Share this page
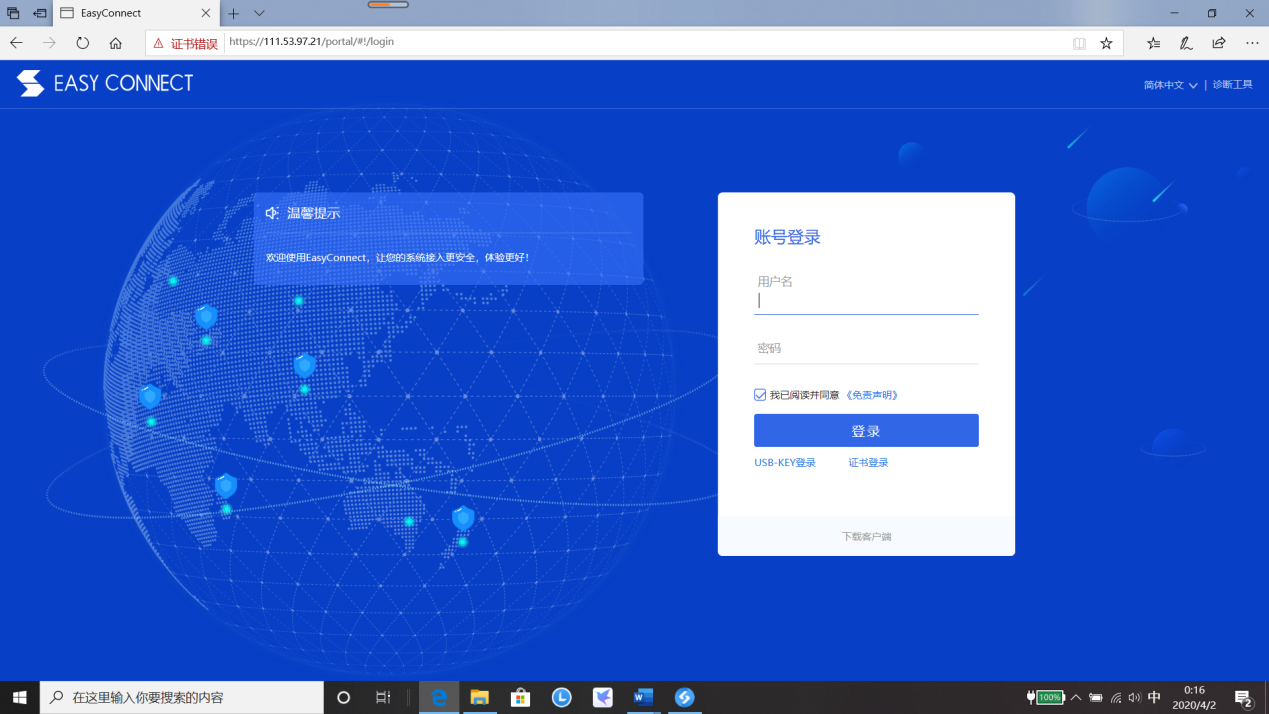Viewport: 1269px width, 714px height. (1219, 43)
